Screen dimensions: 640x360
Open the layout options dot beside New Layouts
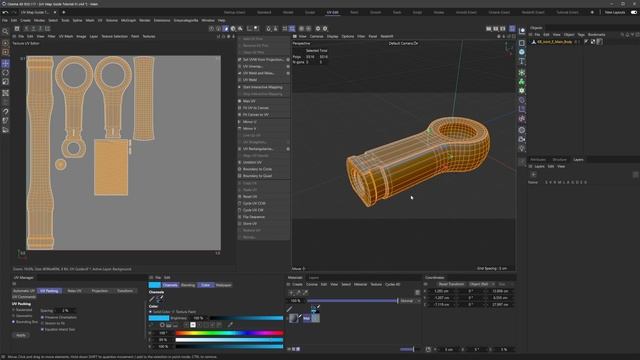point(592,12)
